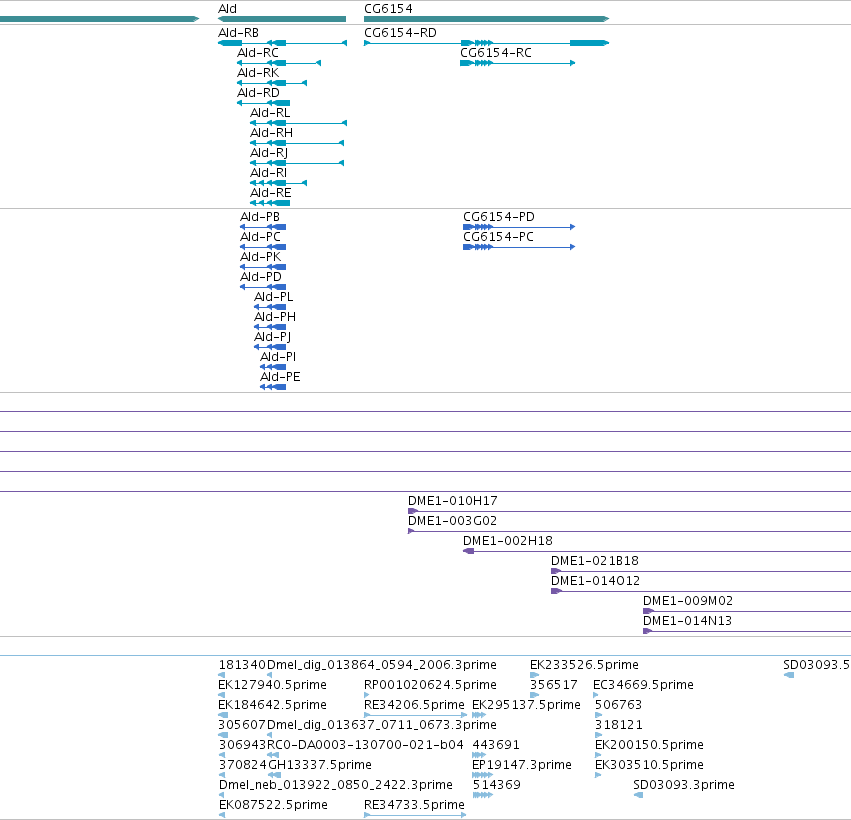This screenshot has width=851, height=820.
Task: Click the DME1-010H17 clone label
Action: 453,500
